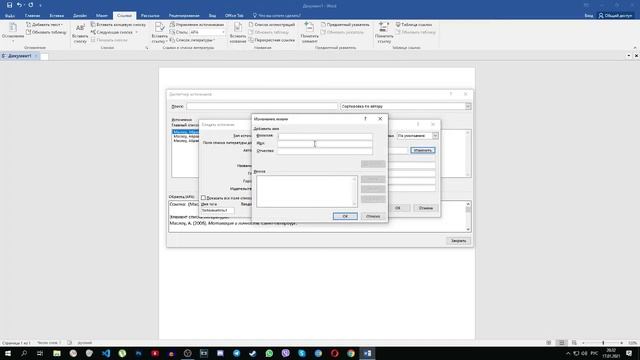Switch to the Дизайн ribbon tab
Viewport: 640px width, 360px height.
80,16
